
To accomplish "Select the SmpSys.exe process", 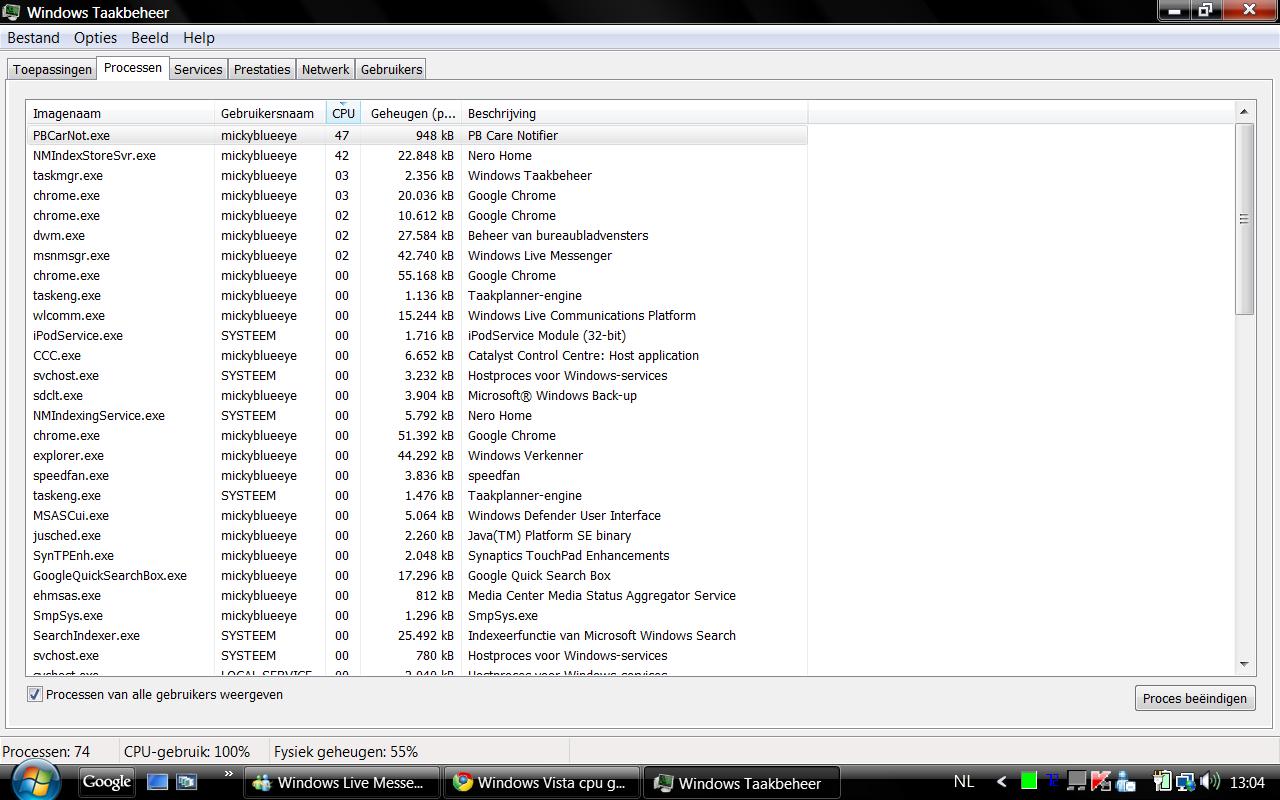I will 417,615.
